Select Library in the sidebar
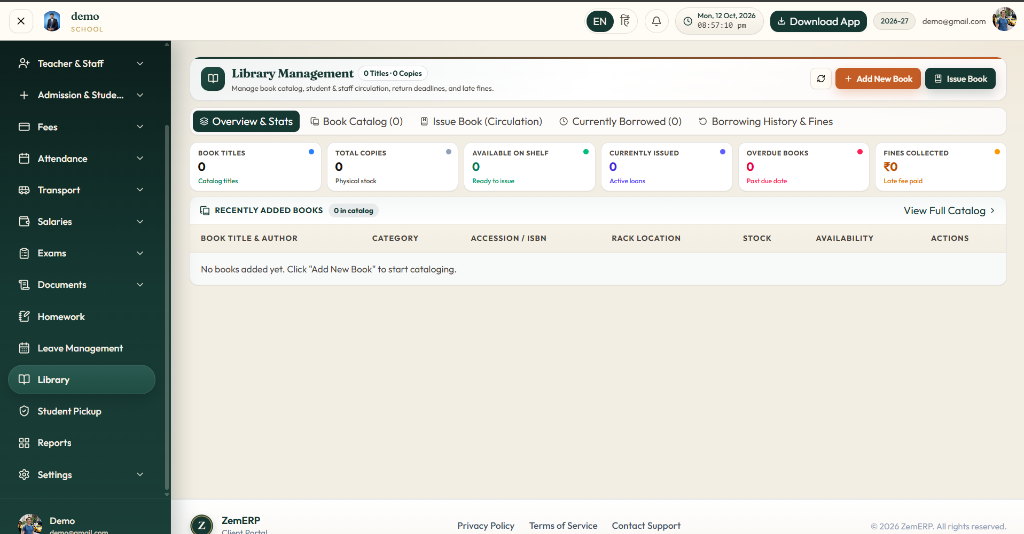The height and width of the screenshot is (534, 1024). [82, 379]
